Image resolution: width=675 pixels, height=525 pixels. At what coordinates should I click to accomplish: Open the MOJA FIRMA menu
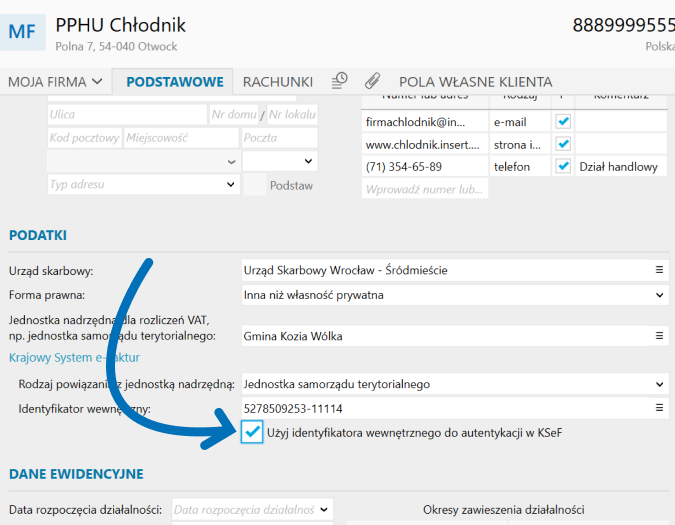[x=55, y=82]
